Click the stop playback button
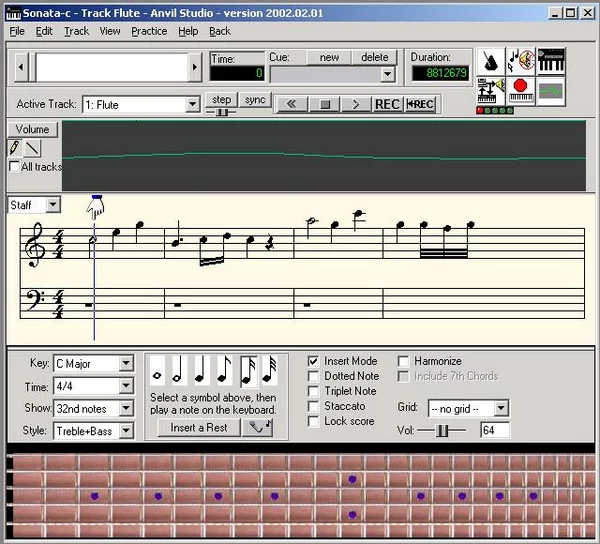The image size is (600, 544). (x=325, y=104)
